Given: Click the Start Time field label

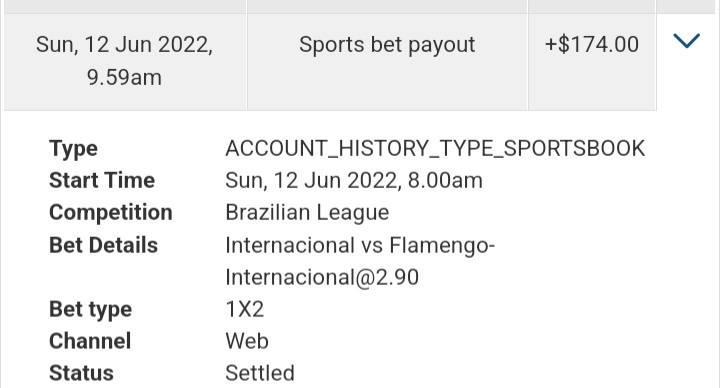Looking at the screenshot, I should [102, 180].
